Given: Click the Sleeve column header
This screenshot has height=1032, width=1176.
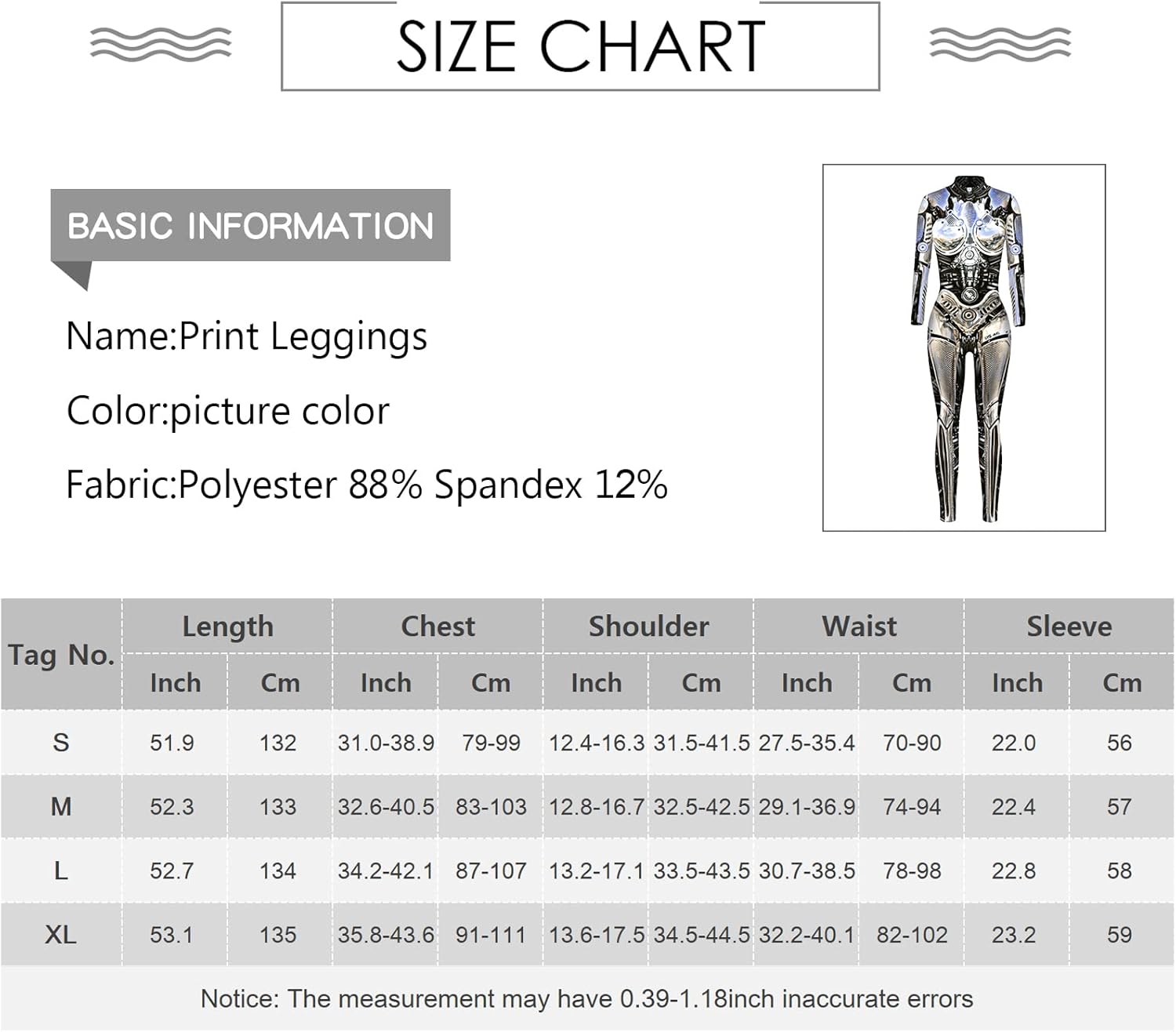Looking at the screenshot, I should (x=1069, y=627).
